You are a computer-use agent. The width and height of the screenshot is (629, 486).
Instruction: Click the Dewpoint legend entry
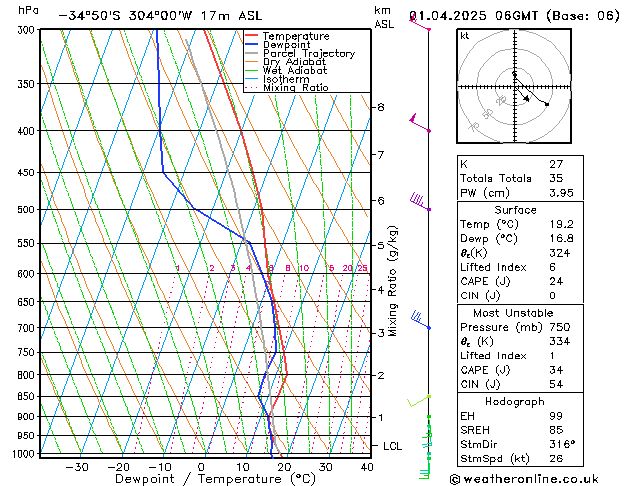(294, 45)
